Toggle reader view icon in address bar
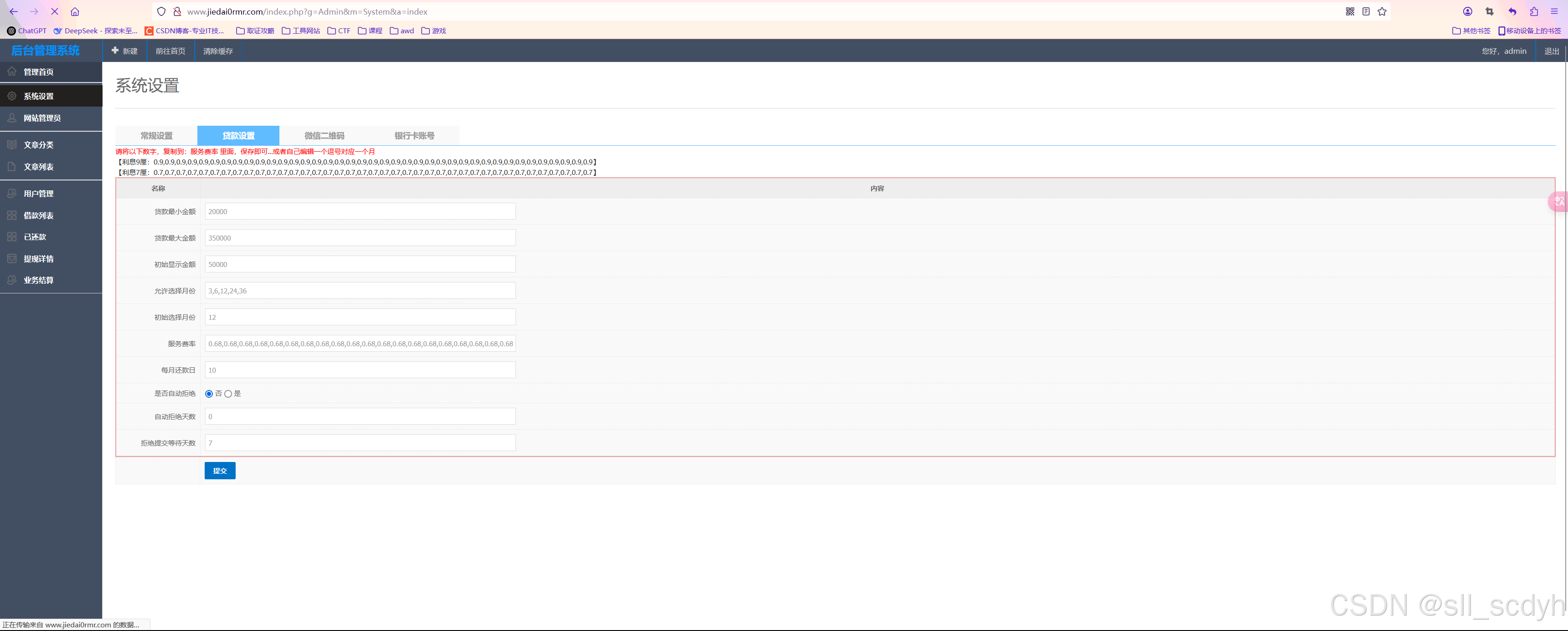The image size is (1568, 631). 1366,11
